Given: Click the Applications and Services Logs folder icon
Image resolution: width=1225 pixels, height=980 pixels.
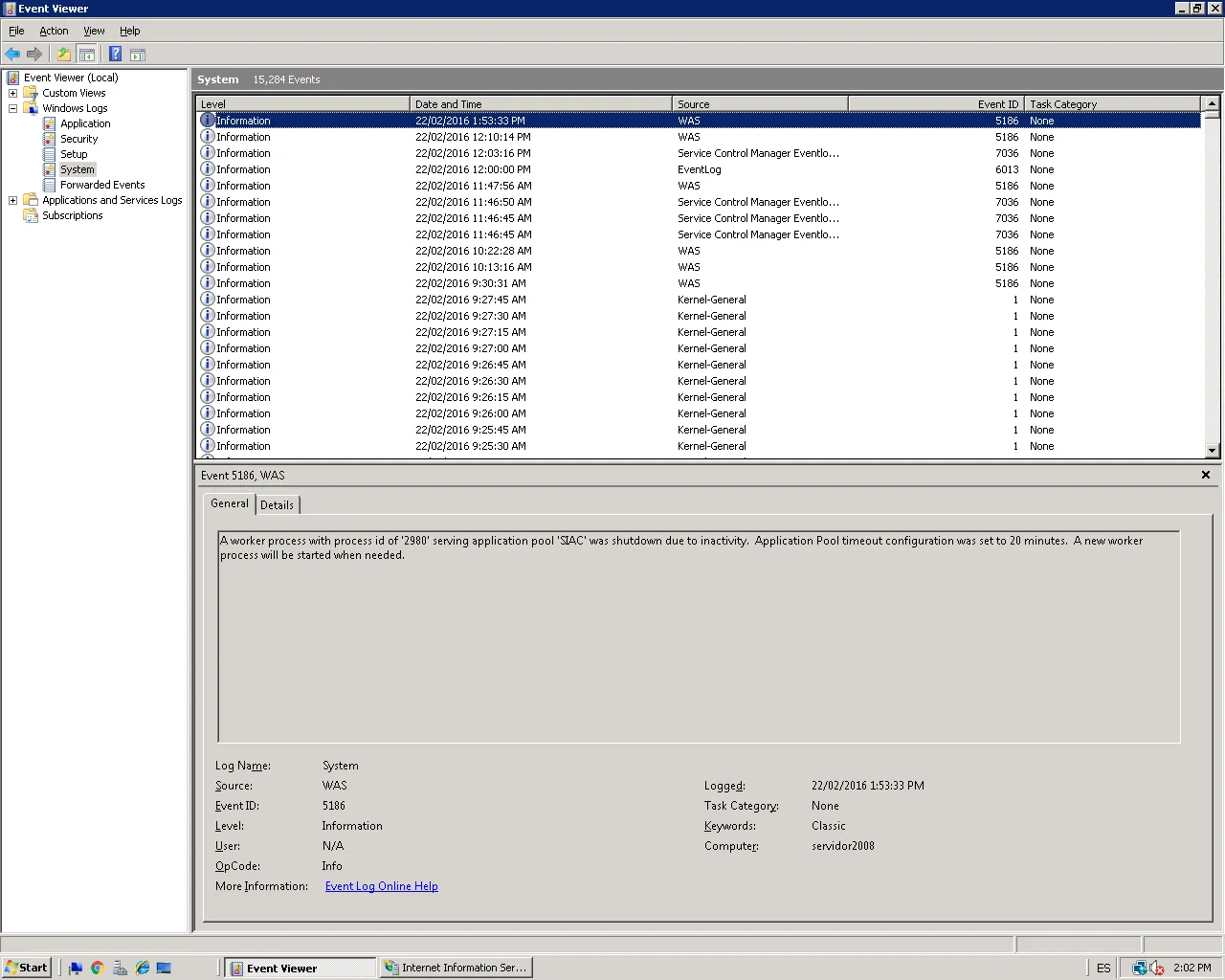Looking at the screenshot, I should tap(31, 200).
